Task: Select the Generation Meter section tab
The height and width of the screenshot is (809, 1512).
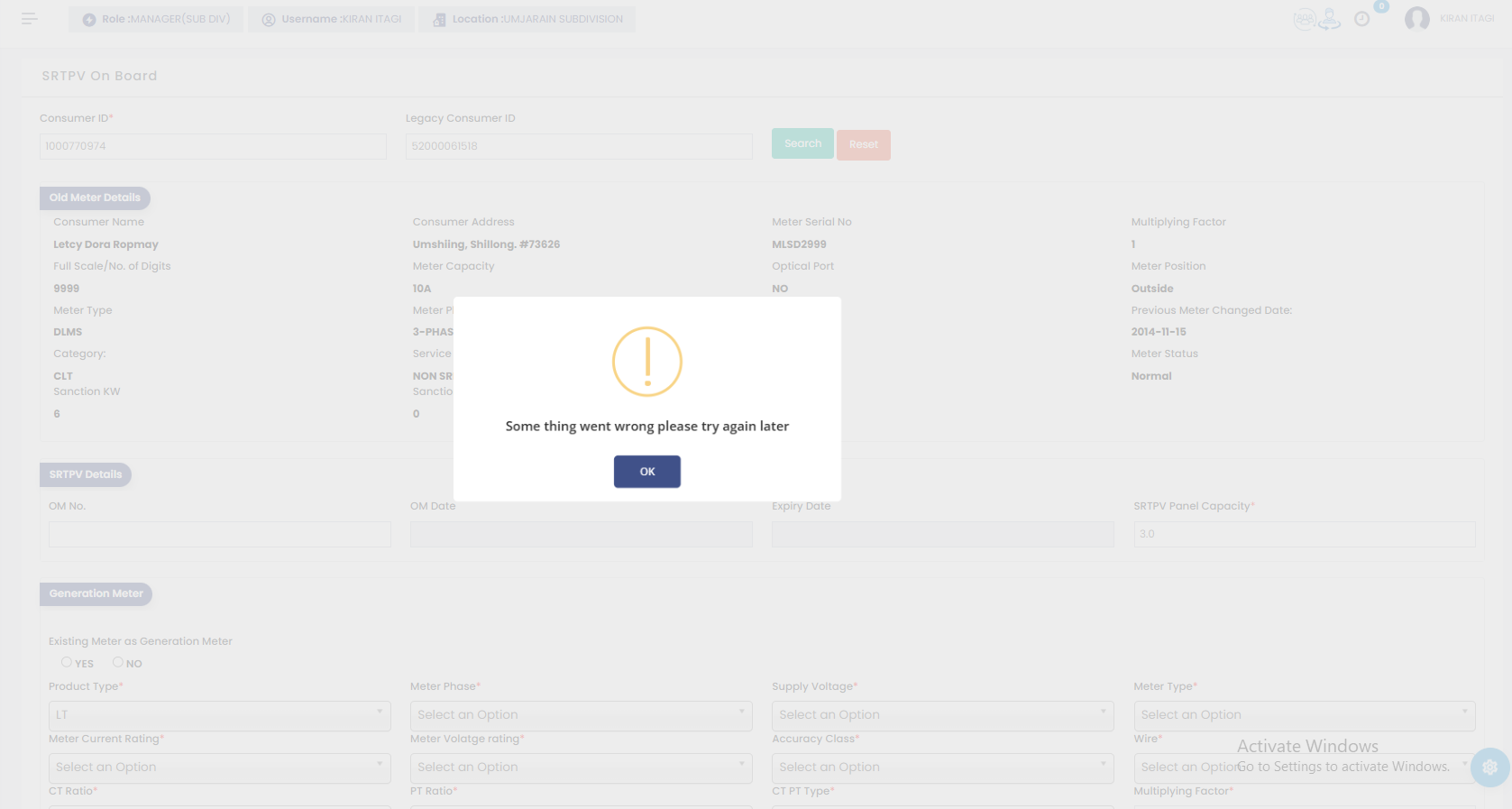Action: pos(96,593)
